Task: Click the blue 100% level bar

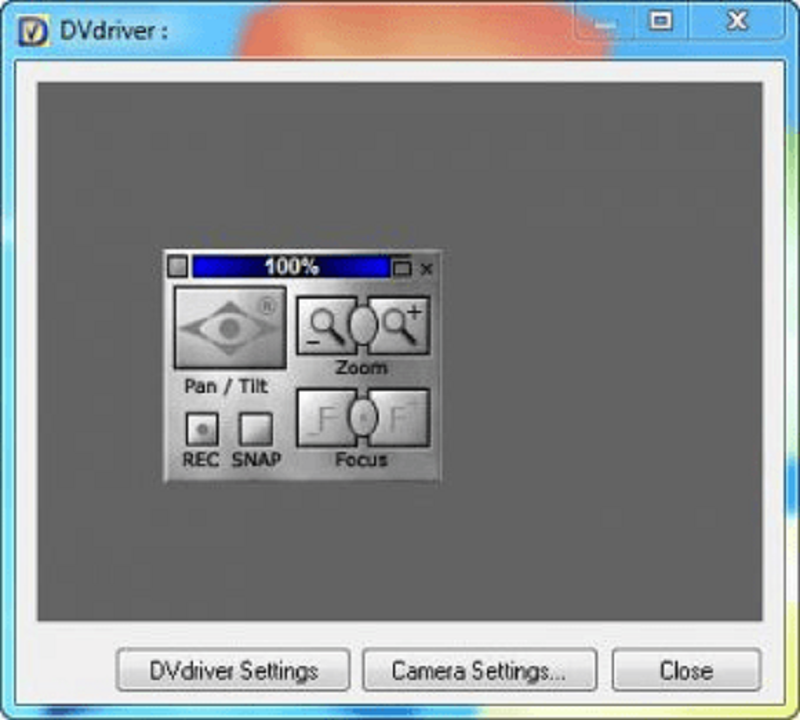Action: 291,267
